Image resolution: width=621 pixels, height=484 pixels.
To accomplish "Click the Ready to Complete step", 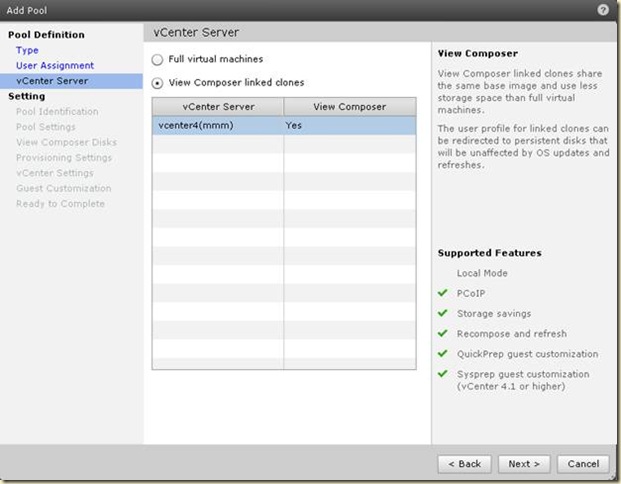I will click(x=60, y=204).
